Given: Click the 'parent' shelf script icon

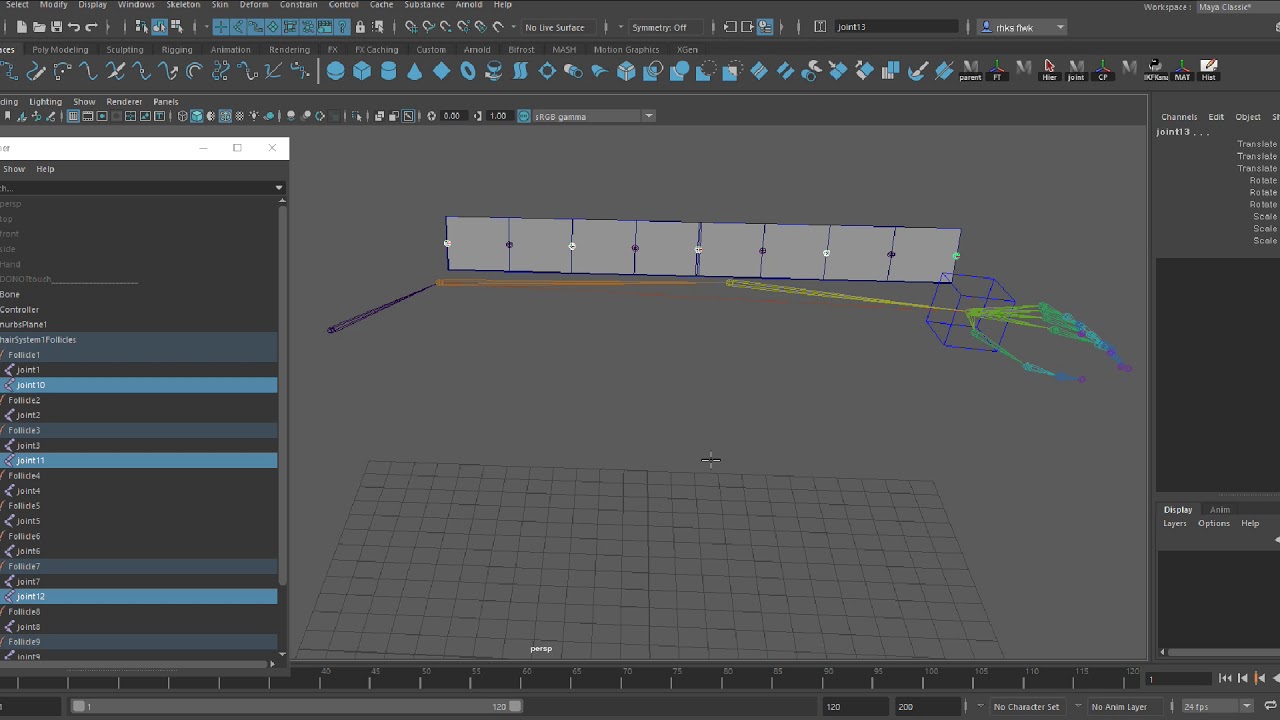Looking at the screenshot, I should (x=970, y=71).
